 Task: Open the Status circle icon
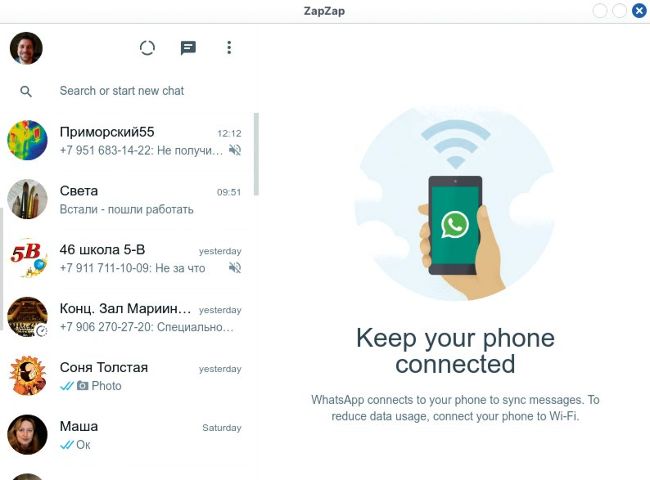tap(147, 48)
